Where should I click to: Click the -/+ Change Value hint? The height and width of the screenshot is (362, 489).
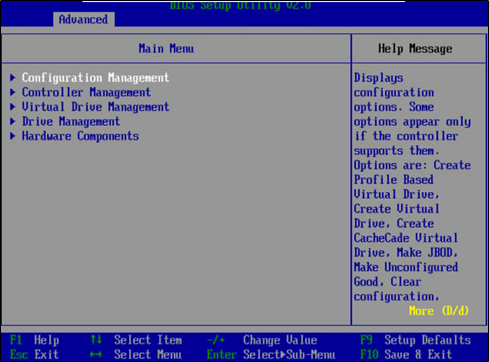[x=262, y=340]
